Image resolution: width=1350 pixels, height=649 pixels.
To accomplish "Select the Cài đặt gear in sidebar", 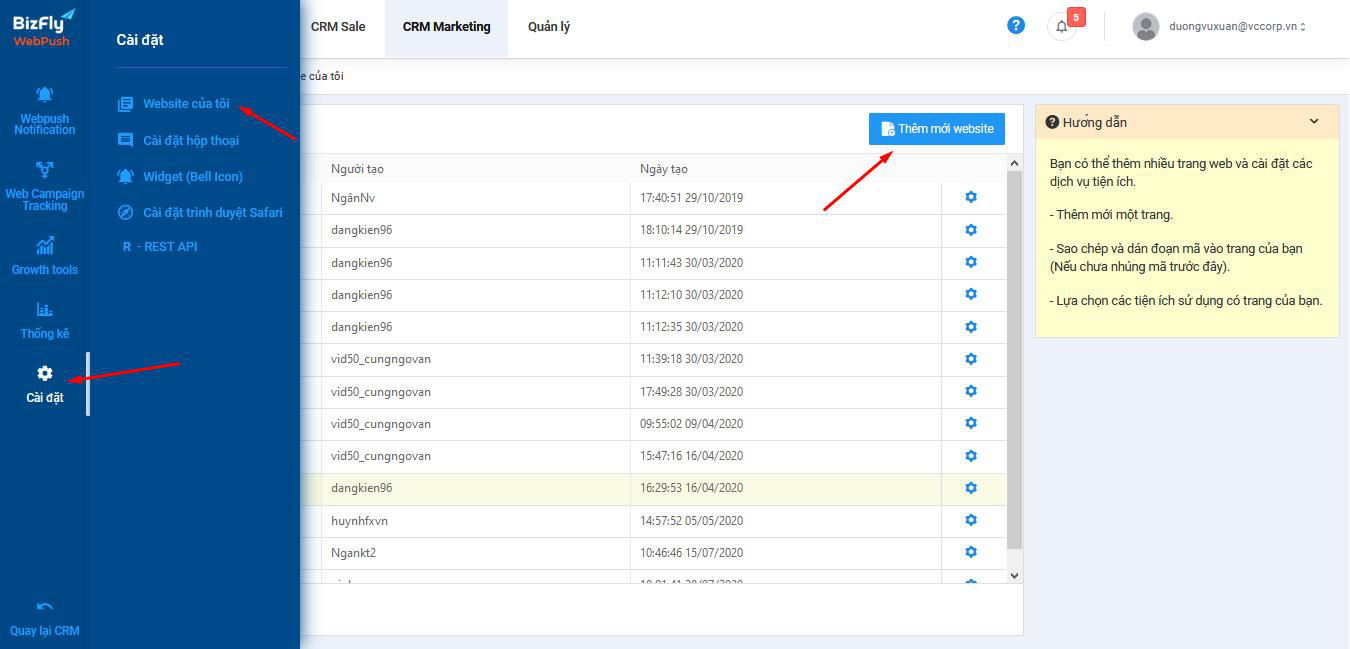I will click(x=44, y=384).
